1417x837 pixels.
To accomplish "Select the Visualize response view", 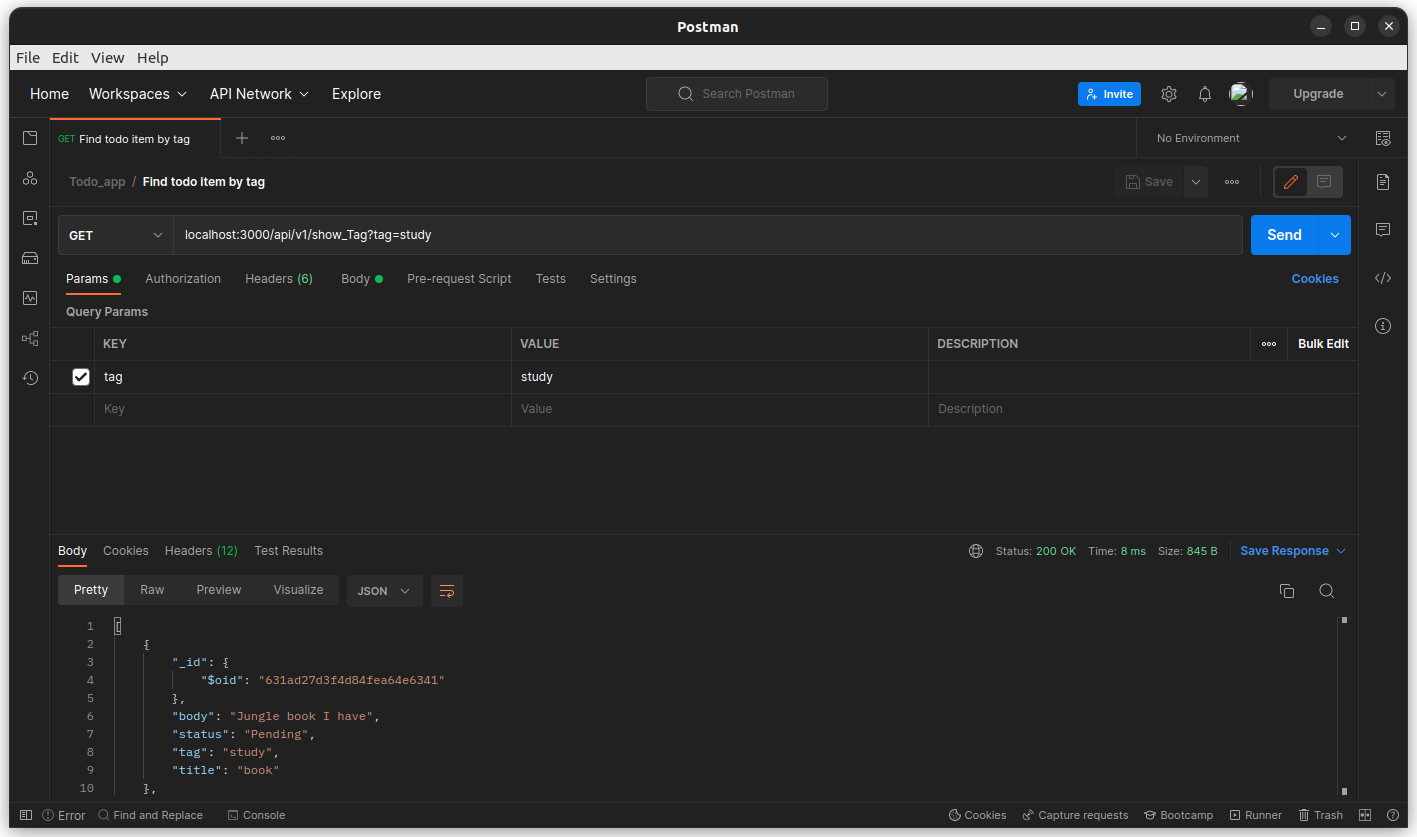I will point(298,590).
